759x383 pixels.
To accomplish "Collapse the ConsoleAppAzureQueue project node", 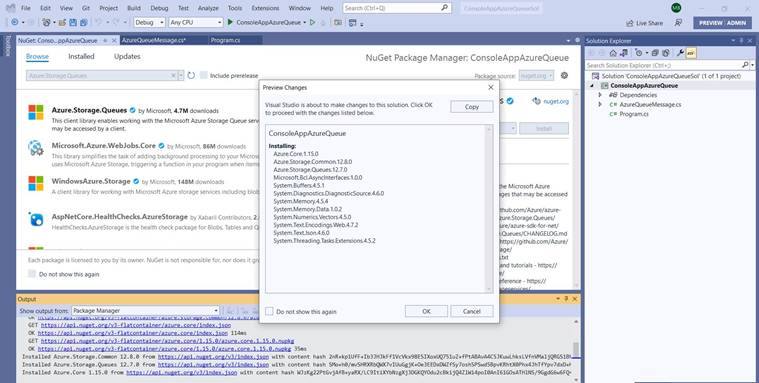I will 592,86.
